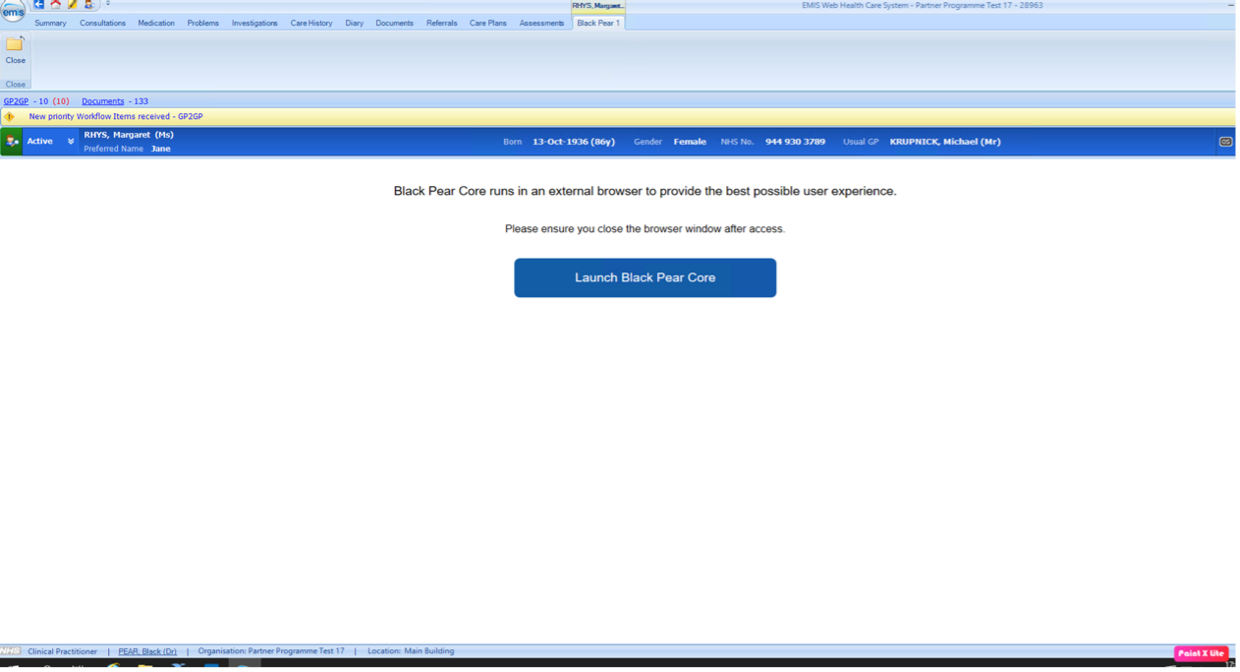Click Clinical Practitioner in status bar

pyautogui.click(x=63, y=651)
